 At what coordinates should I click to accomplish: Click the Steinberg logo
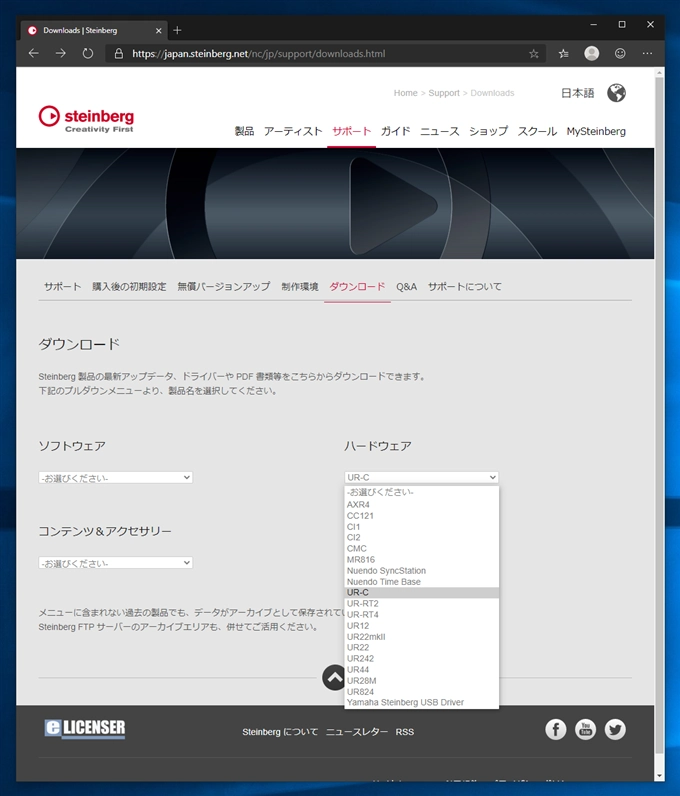pos(86,119)
